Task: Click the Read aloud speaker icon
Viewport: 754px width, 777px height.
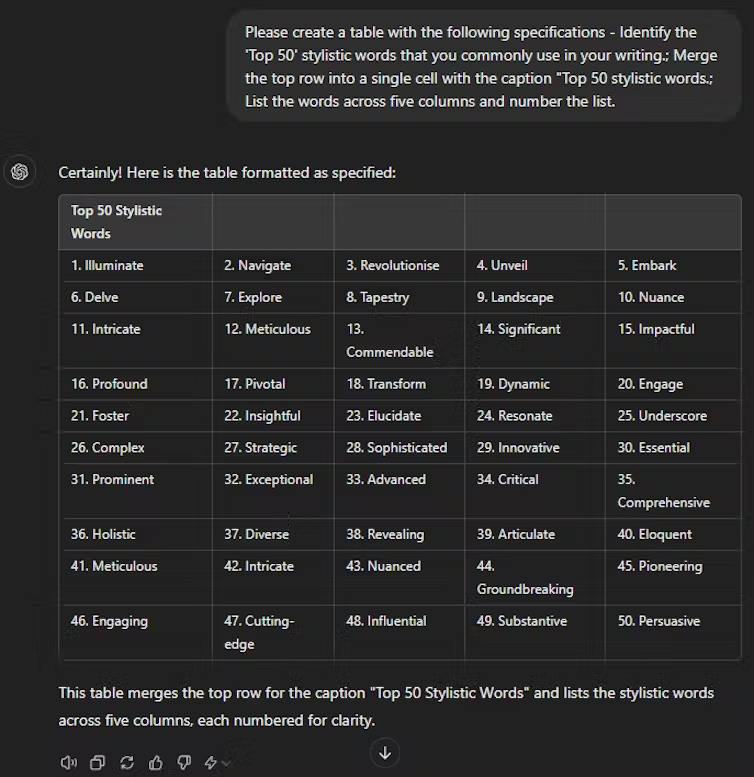Action: [69, 763]
